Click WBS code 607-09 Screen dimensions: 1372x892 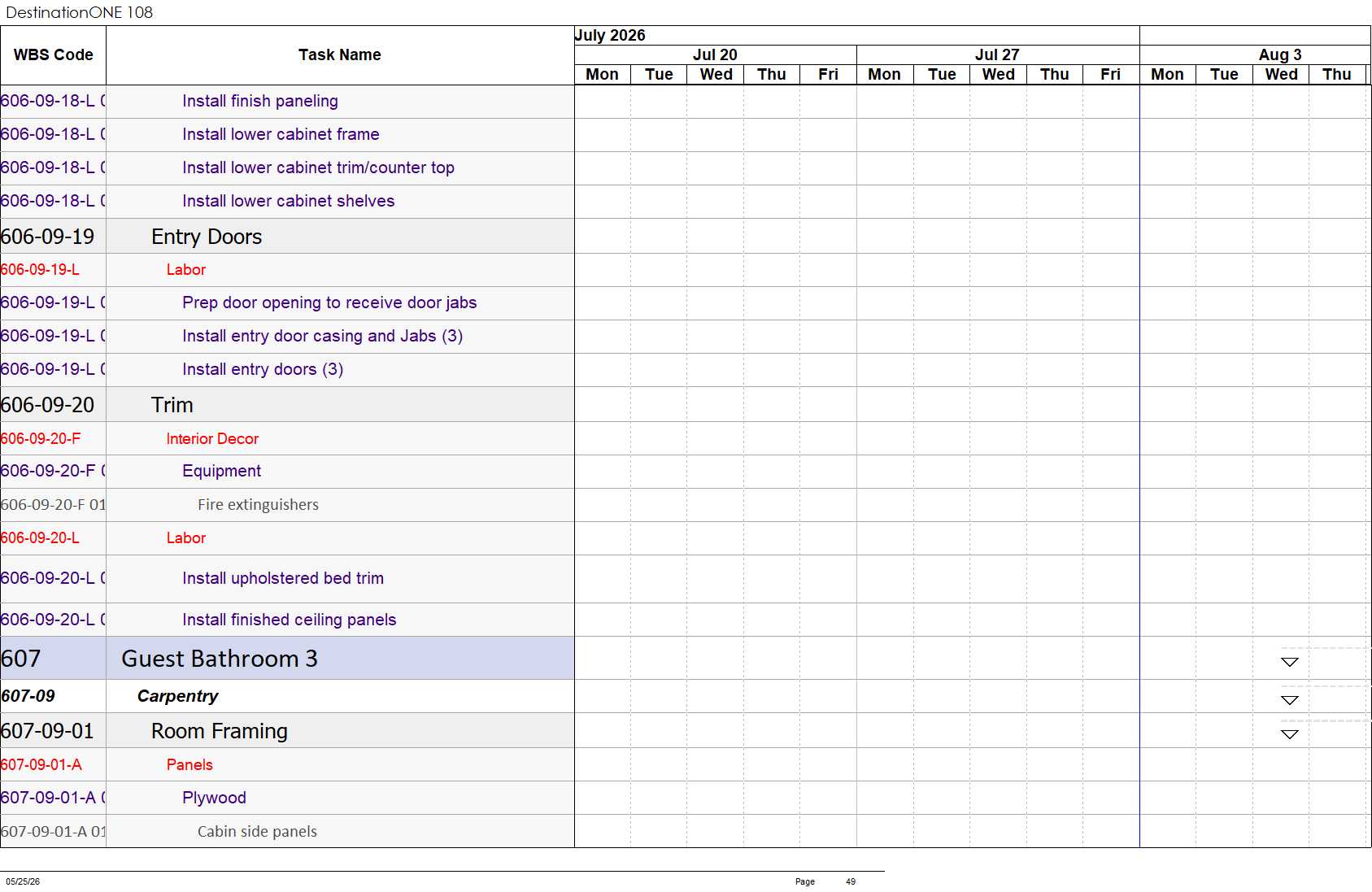(28, 696)
